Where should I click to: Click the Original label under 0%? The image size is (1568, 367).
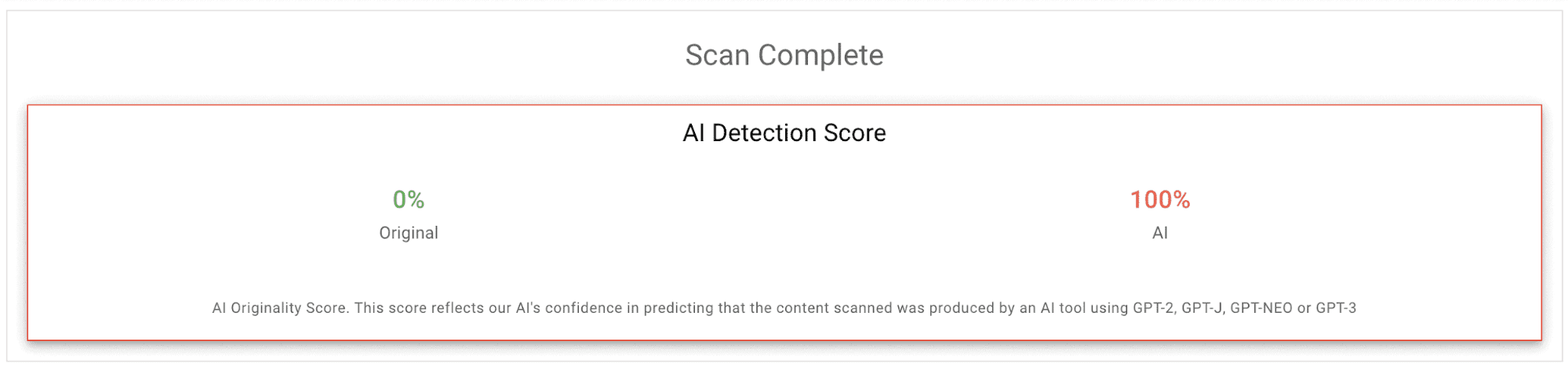(x=408, y=233)
